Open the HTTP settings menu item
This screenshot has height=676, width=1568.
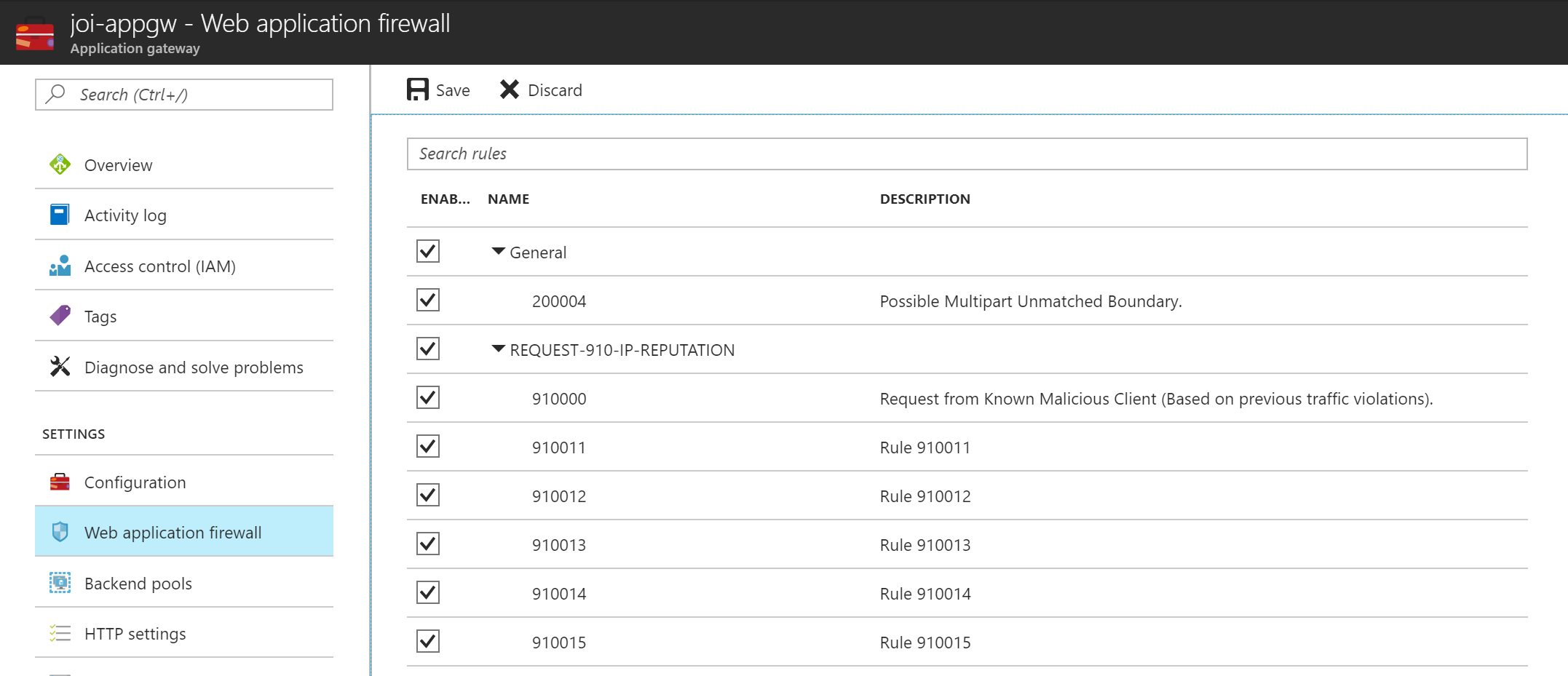click(135, 633)
